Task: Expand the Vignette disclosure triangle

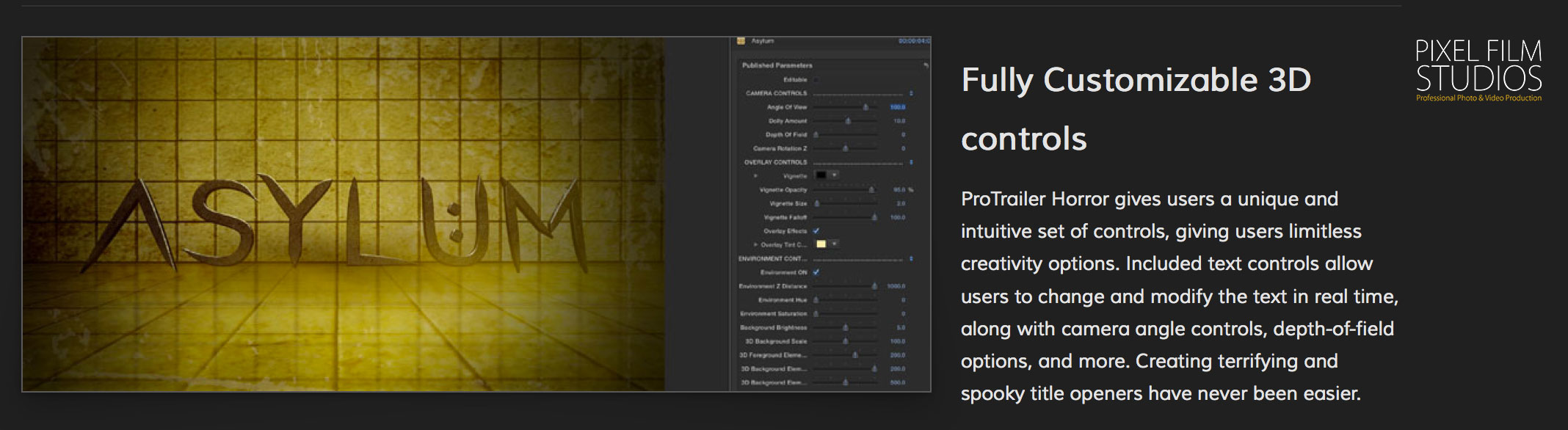Action: point(755,176)
